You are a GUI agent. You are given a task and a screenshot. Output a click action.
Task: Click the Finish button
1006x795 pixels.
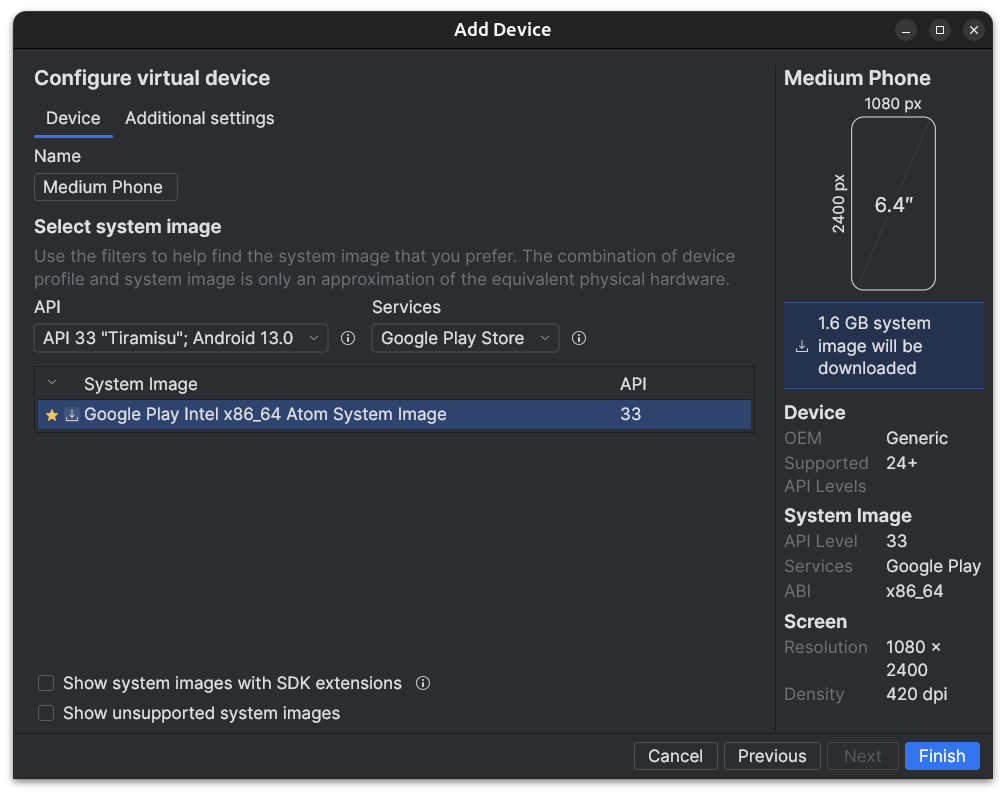(x=941, y=756)
